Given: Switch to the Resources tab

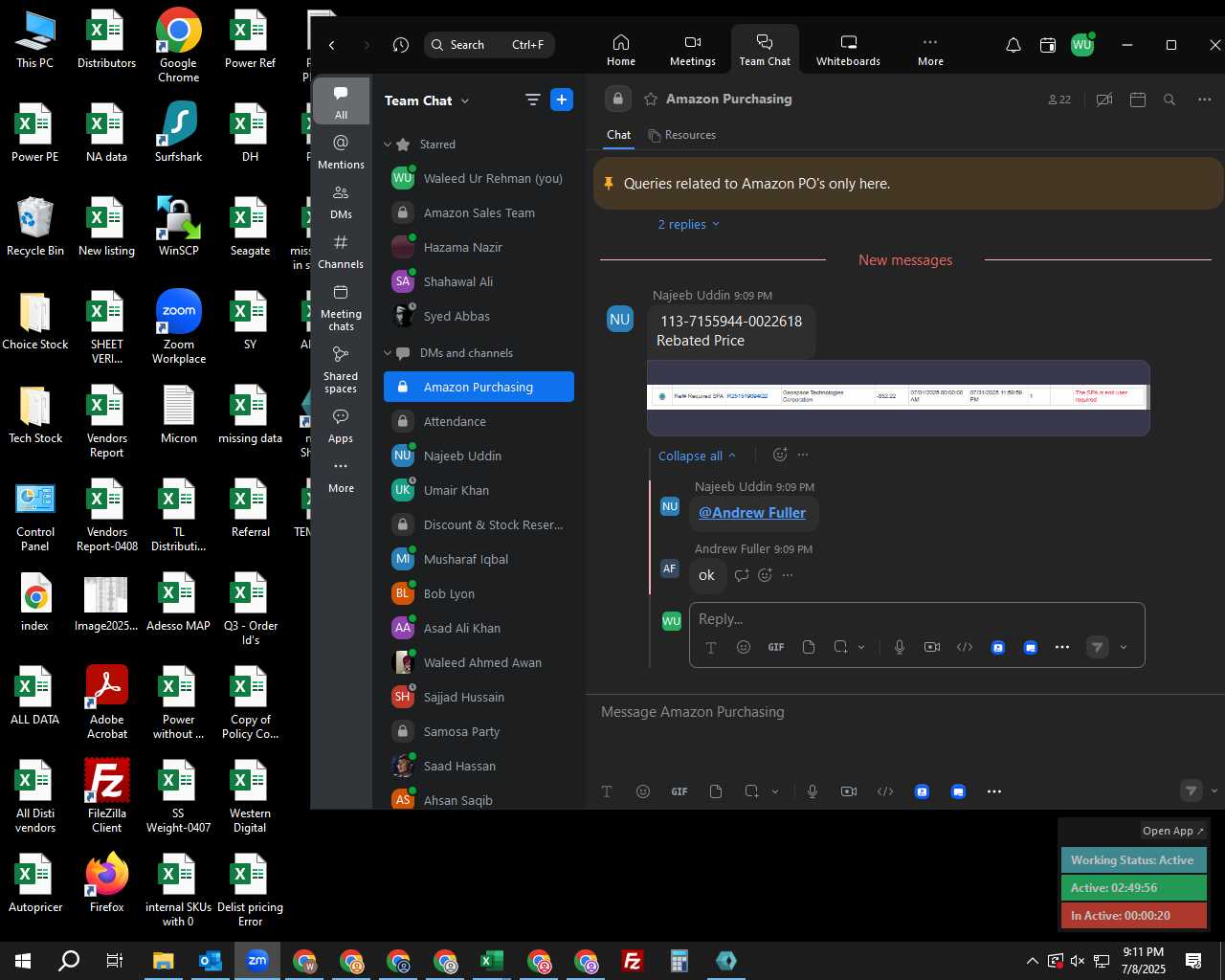Looking at the screenshot, I should pyautogui.click(x=682, y=135).
